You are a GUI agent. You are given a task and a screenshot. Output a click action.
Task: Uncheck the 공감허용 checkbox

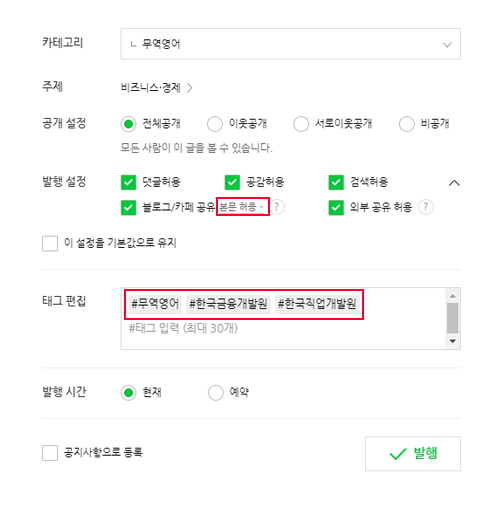(232, 182)
